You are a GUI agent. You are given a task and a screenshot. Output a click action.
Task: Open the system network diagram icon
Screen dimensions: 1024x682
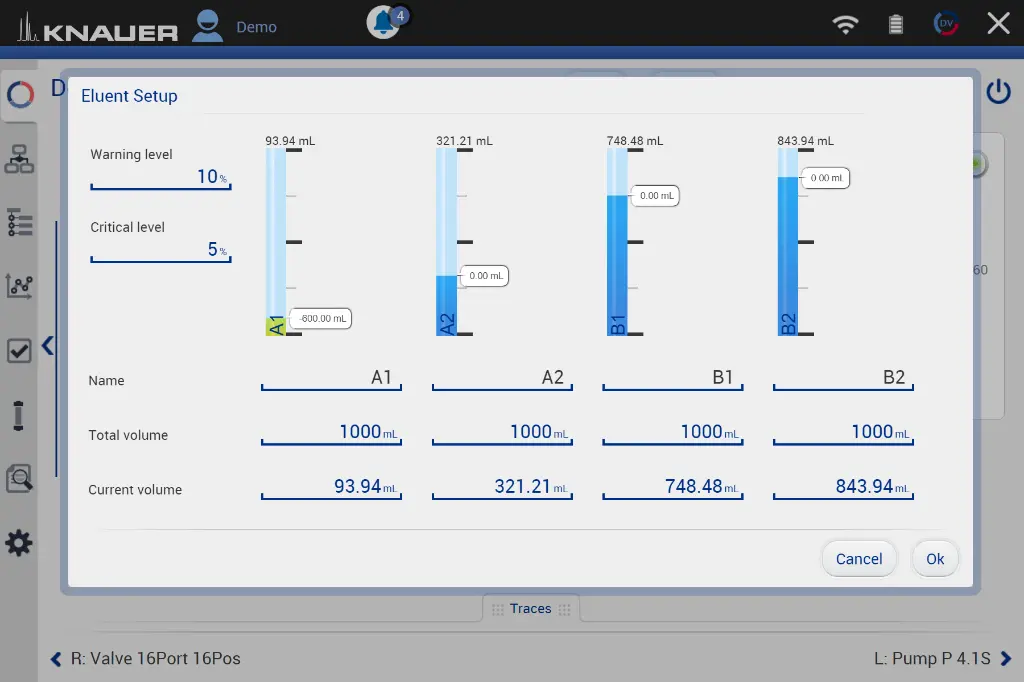(19, 159)
